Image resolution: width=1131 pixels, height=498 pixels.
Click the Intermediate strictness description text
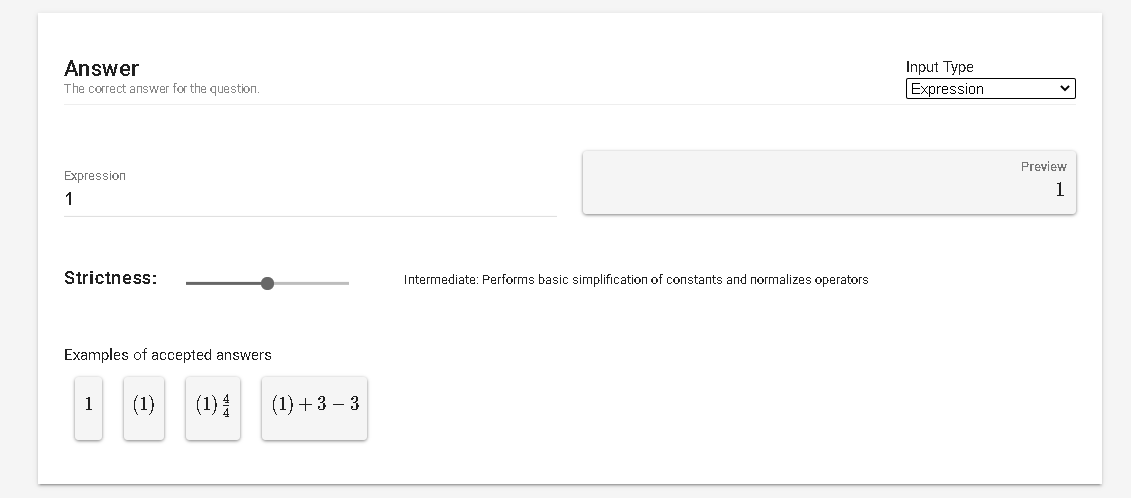636,280
